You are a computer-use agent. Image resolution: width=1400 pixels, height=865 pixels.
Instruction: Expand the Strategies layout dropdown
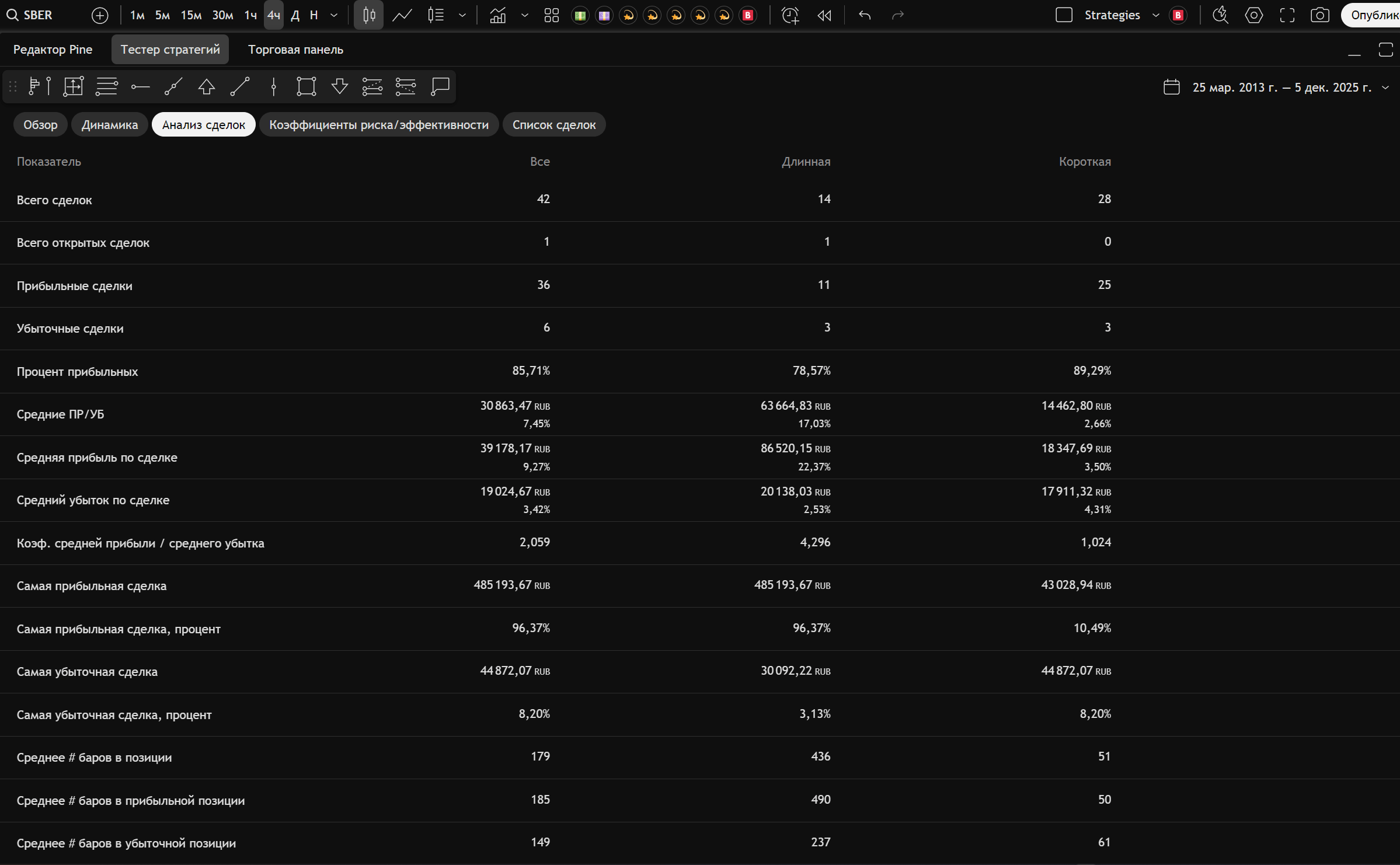point(1155,16)
